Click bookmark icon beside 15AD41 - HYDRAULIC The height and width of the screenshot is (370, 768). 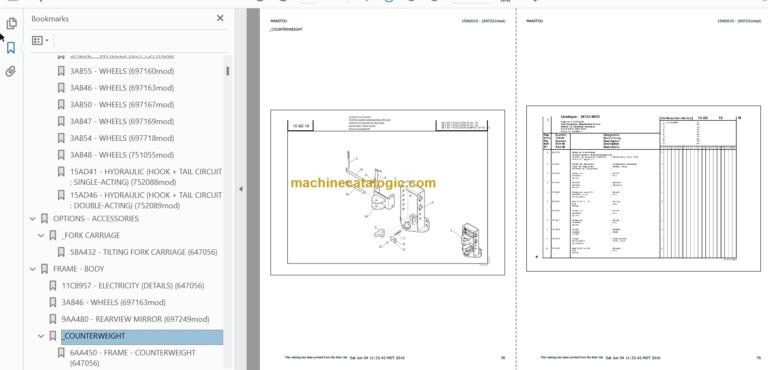[x=61, y=172]
